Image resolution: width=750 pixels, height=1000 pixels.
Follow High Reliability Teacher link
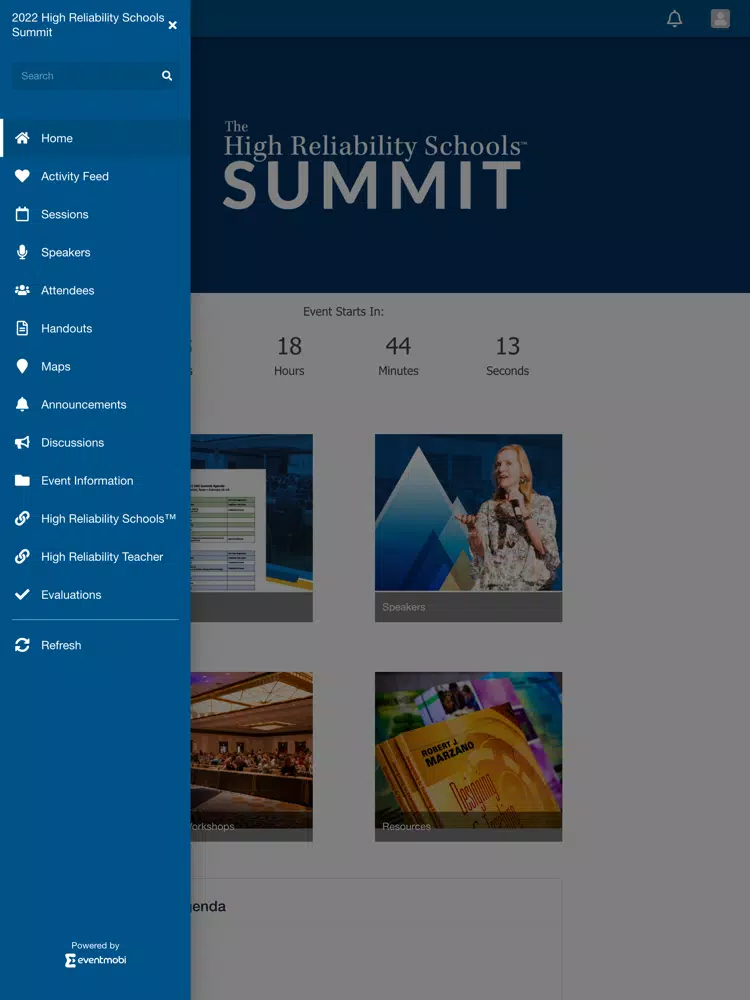tap(96, 557)
